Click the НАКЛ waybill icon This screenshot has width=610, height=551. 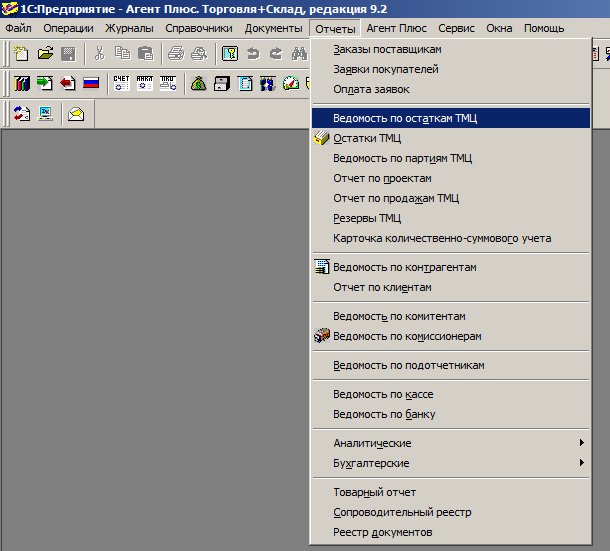[x=145, y=83]
